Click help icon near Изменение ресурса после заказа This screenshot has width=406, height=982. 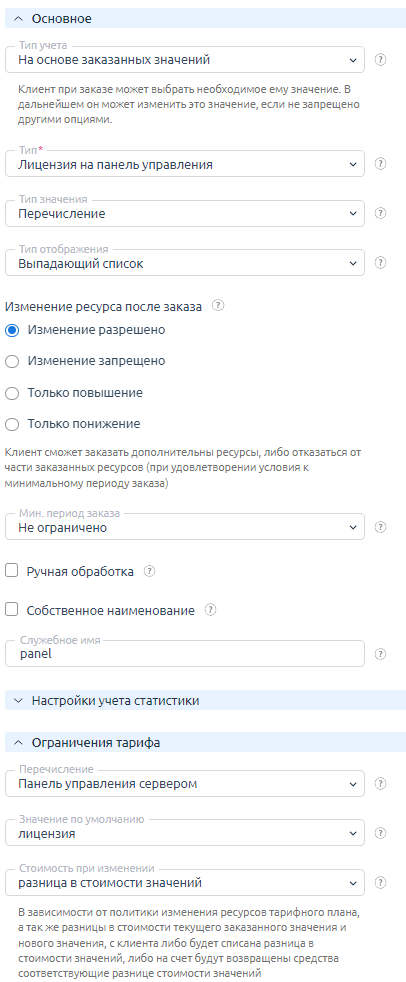point(218,306)
